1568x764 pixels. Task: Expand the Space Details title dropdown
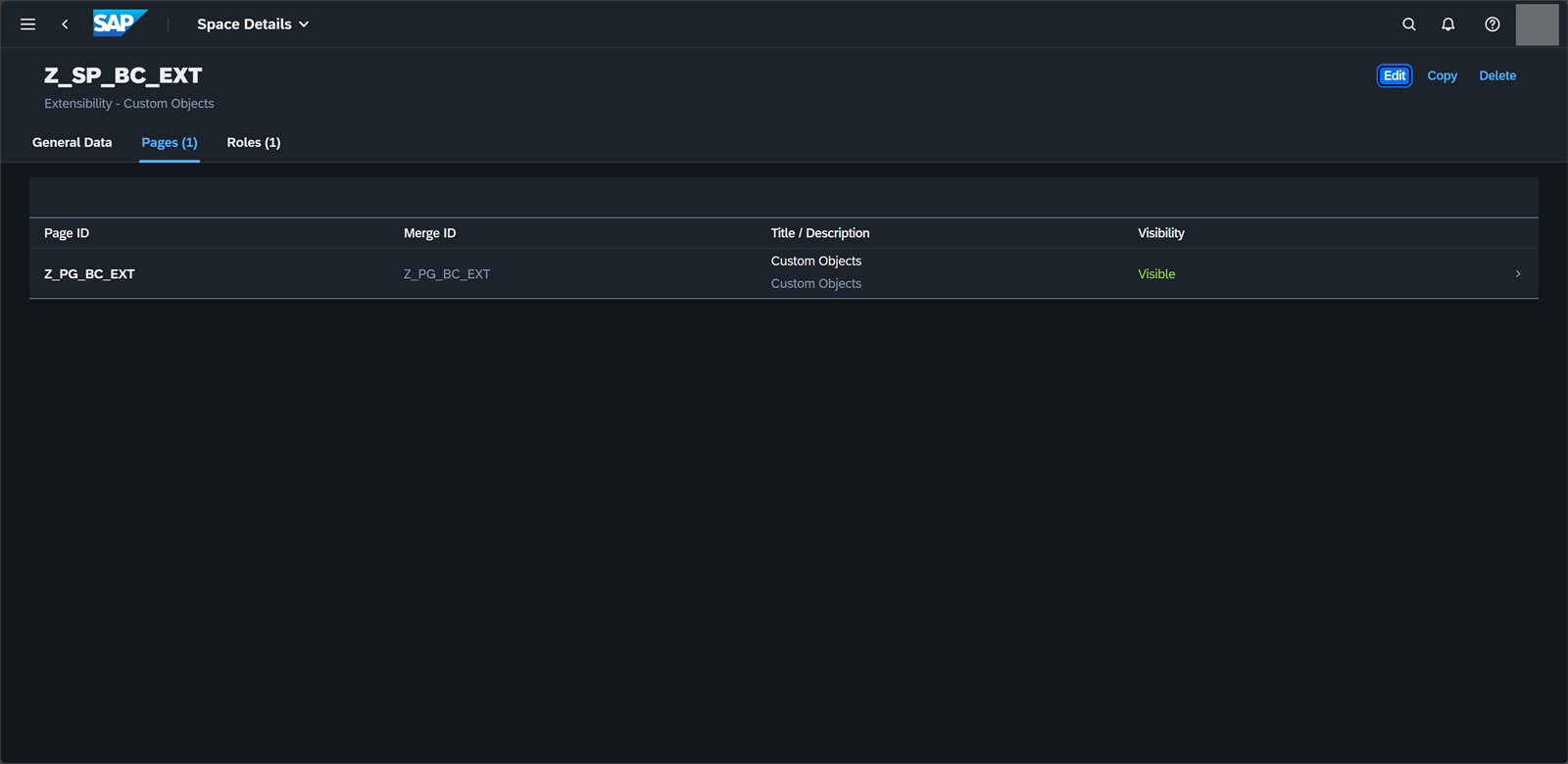tap(253, 24)
